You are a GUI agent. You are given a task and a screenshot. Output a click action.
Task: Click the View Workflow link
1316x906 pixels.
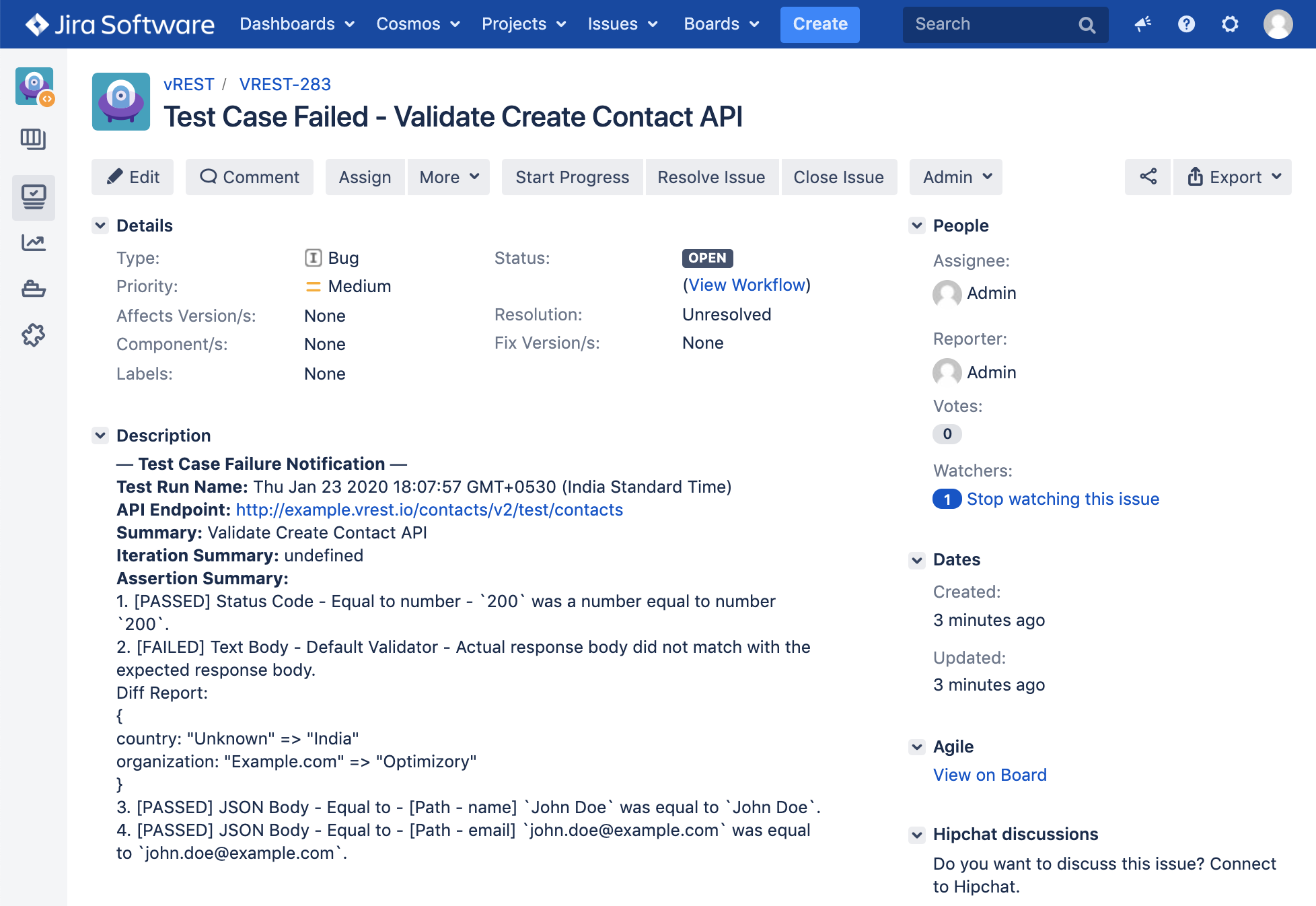click(747, 285)
